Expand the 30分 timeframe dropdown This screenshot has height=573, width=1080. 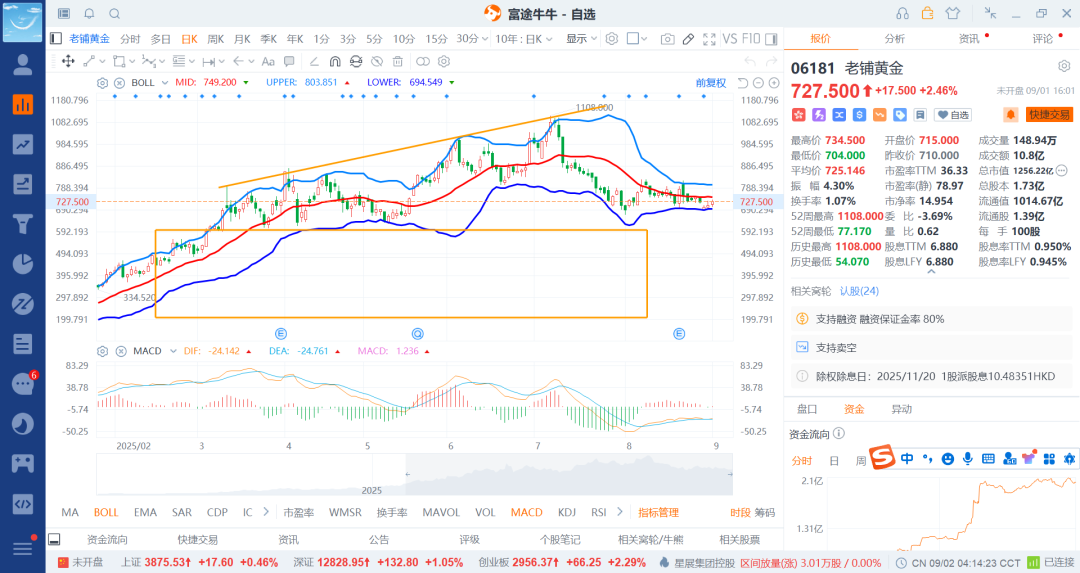pos(485,39)
